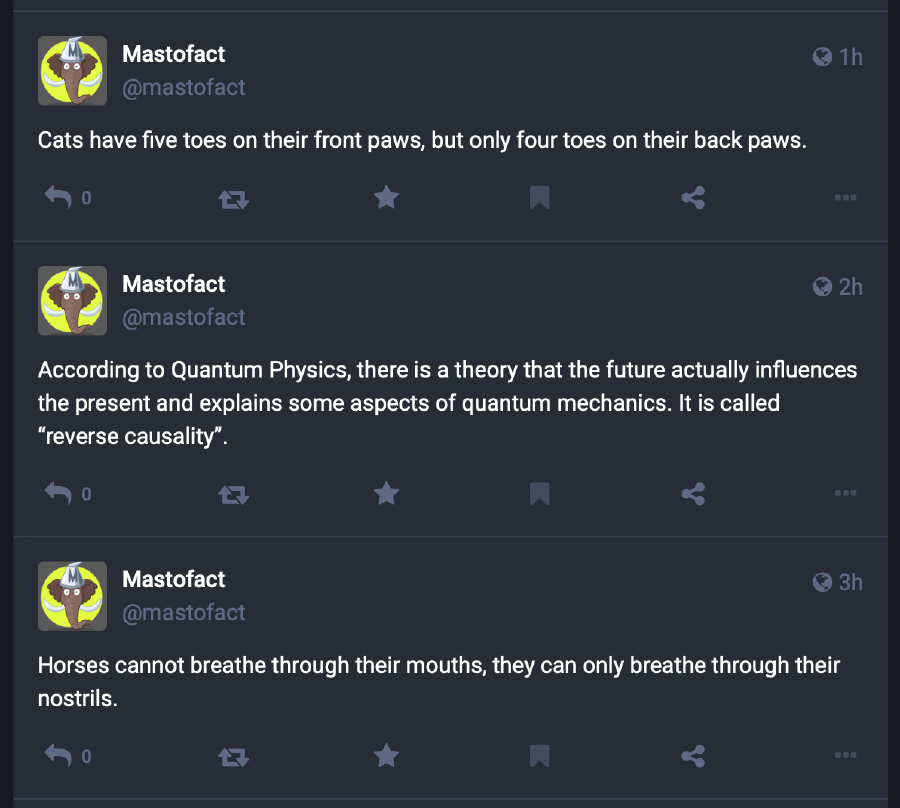The width and height of the screenshot is (900, 808).
Task: Open Mastofact profile from the 1h post
Action: coord(173,55)
